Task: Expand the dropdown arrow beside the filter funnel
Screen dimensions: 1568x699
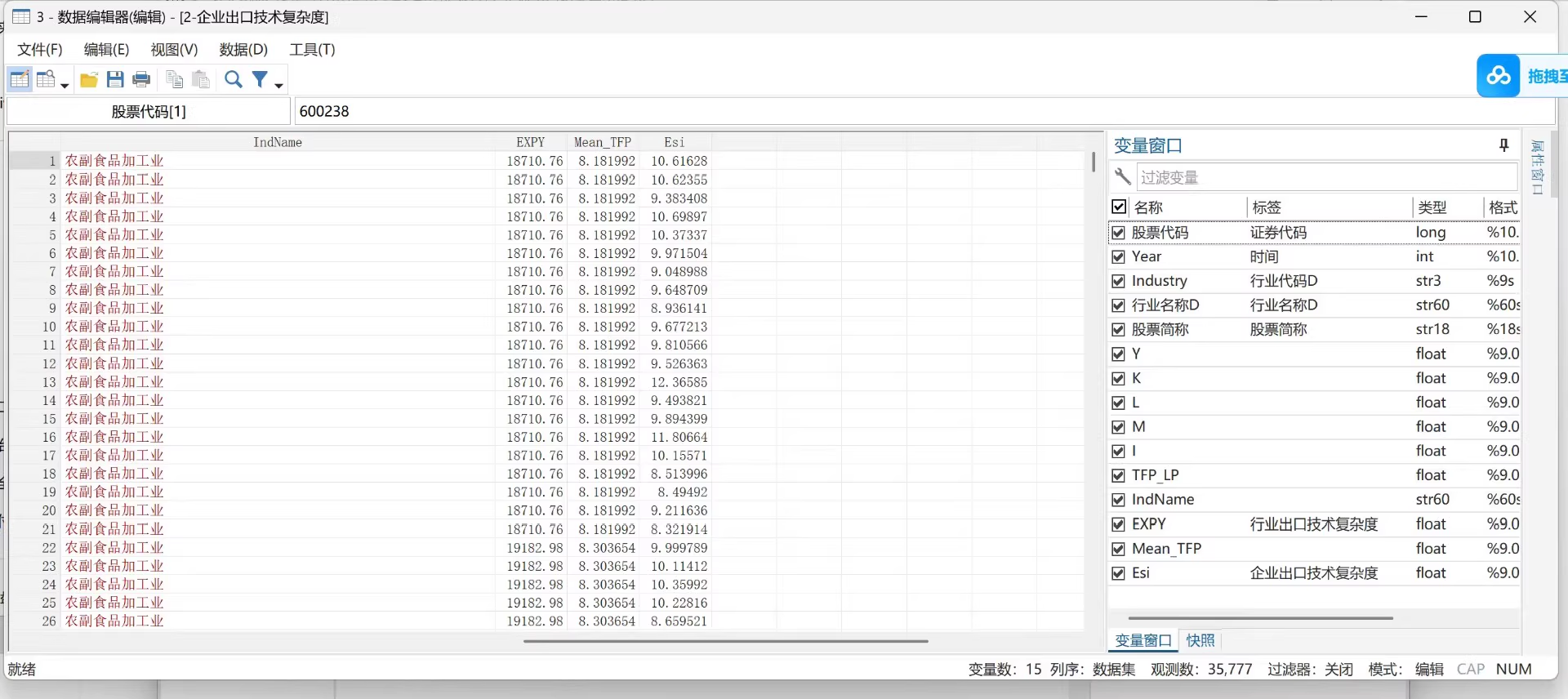Action: pos(278,85)
